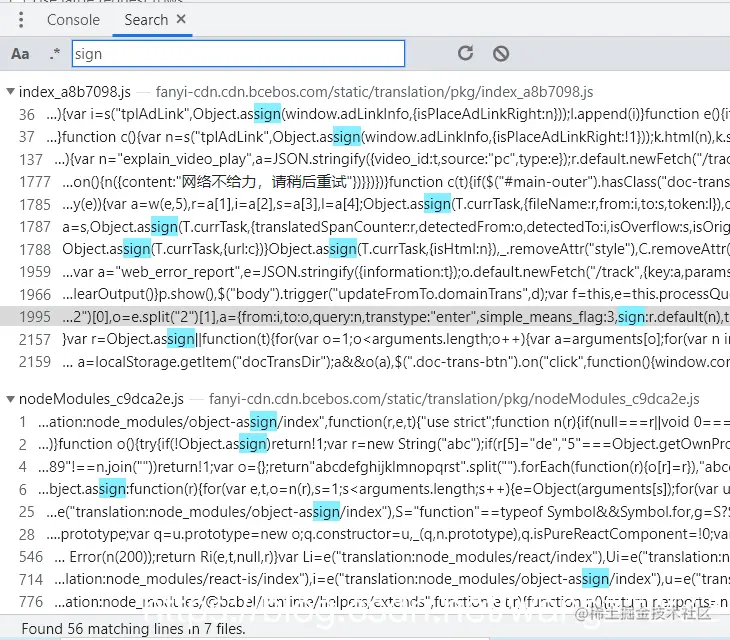
Task: Open line 2159 docTransDir result
Action: (x=365, y=362)
